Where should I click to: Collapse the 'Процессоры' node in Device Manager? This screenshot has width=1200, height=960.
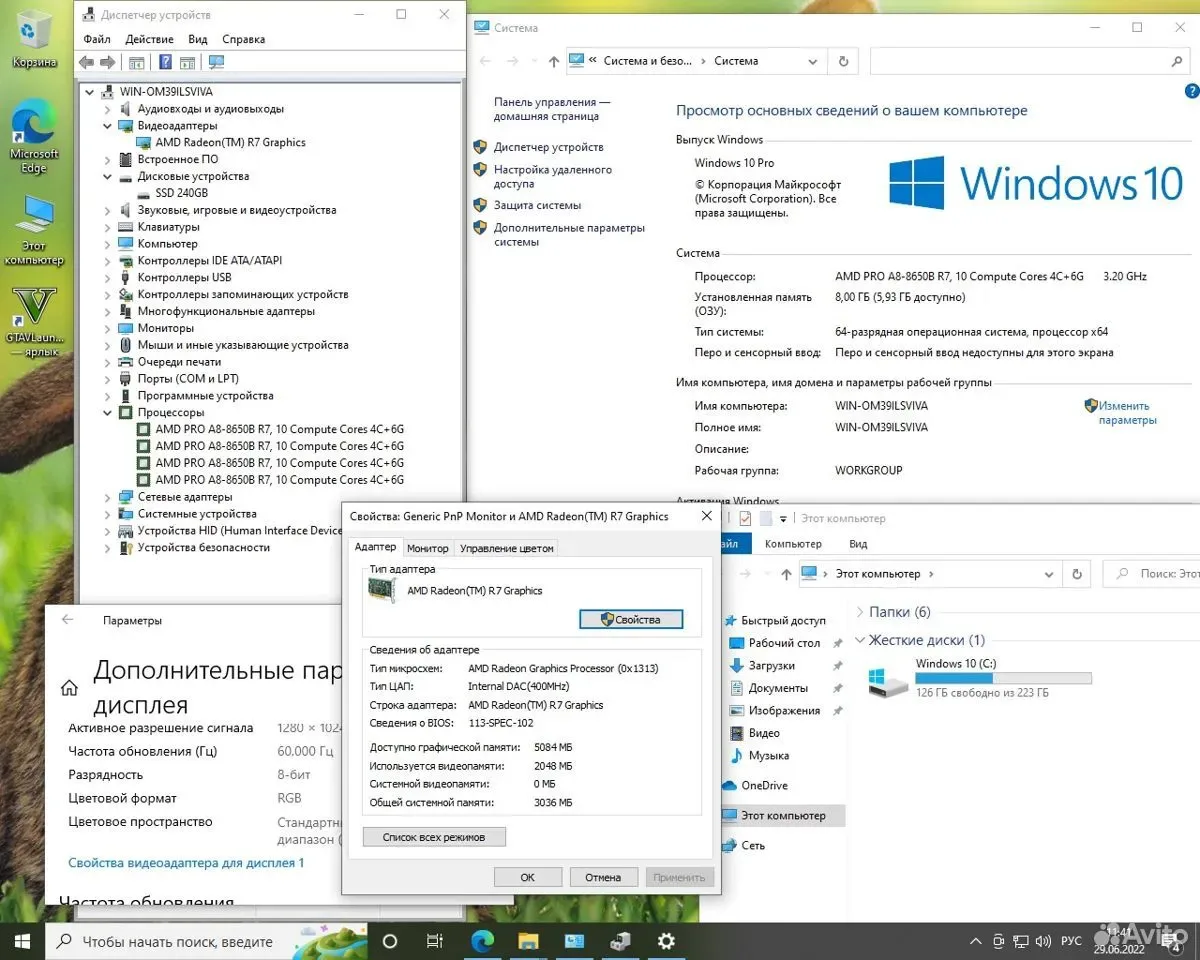(108, 412)
